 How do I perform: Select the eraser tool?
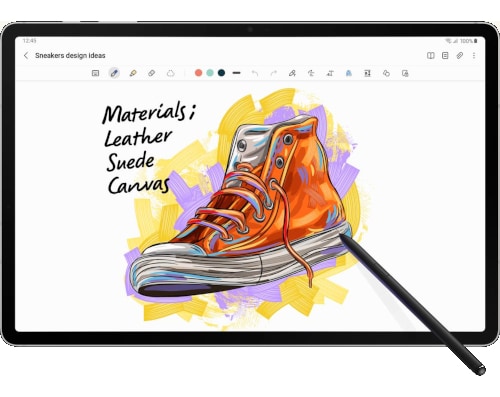[x=152, y=73]
